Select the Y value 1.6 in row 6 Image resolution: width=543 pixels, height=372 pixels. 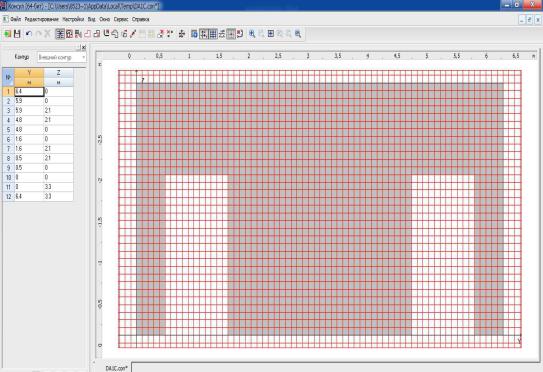29,139
